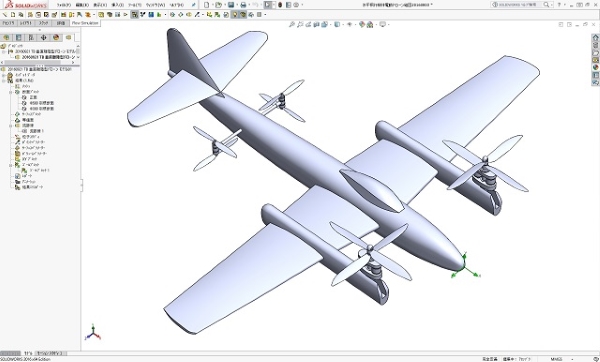The height and width of the screenshot is (362, 600).
Task: Expand the Open file dropdown arrow in the top toolbar
Action: (225, 5)
